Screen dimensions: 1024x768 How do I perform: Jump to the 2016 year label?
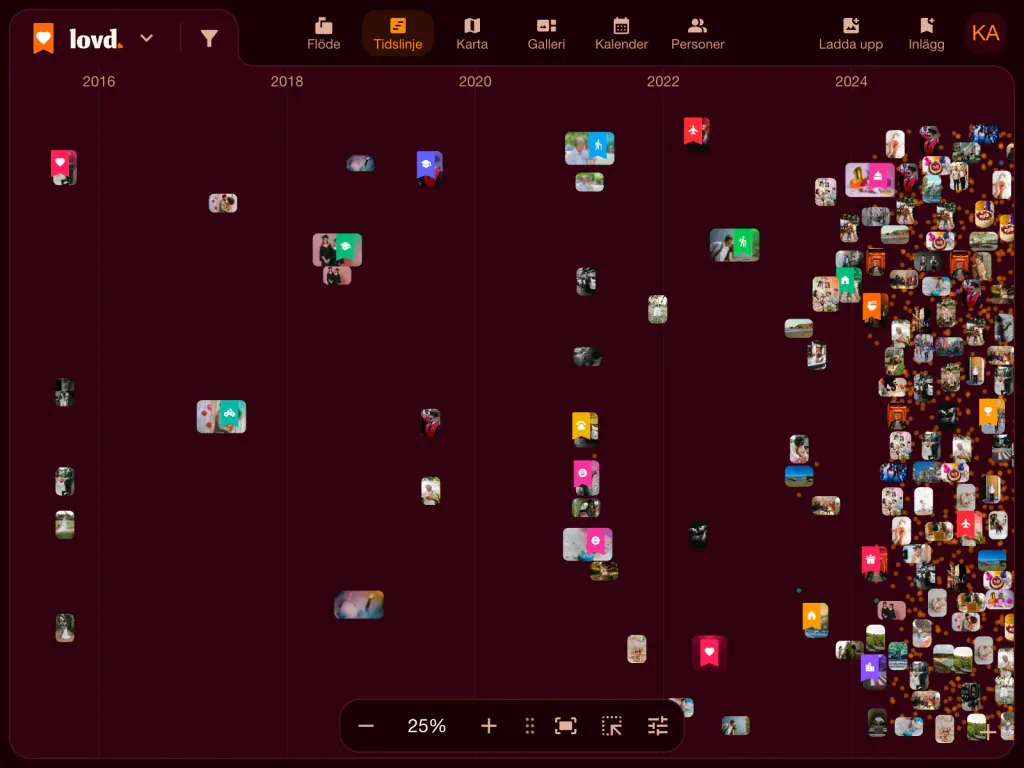(99, 82)
